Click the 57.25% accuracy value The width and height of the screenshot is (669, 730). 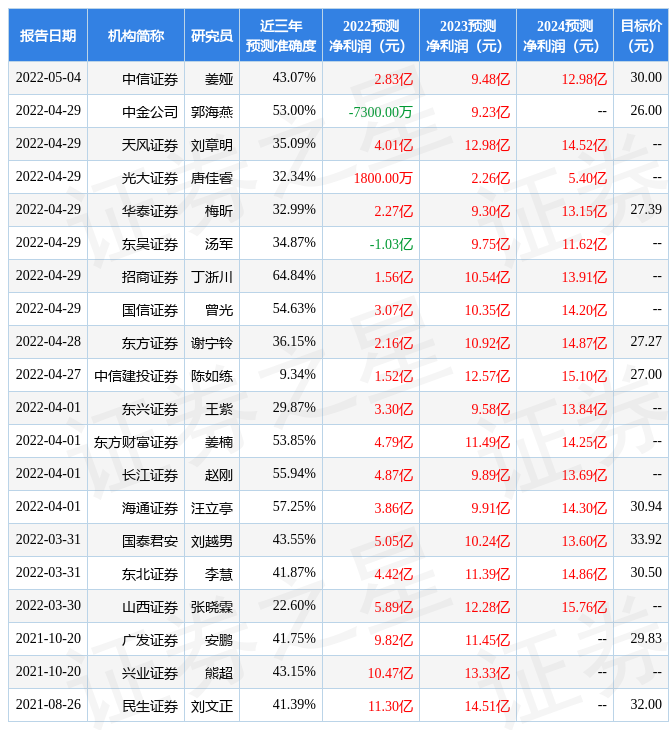point(294,506)
